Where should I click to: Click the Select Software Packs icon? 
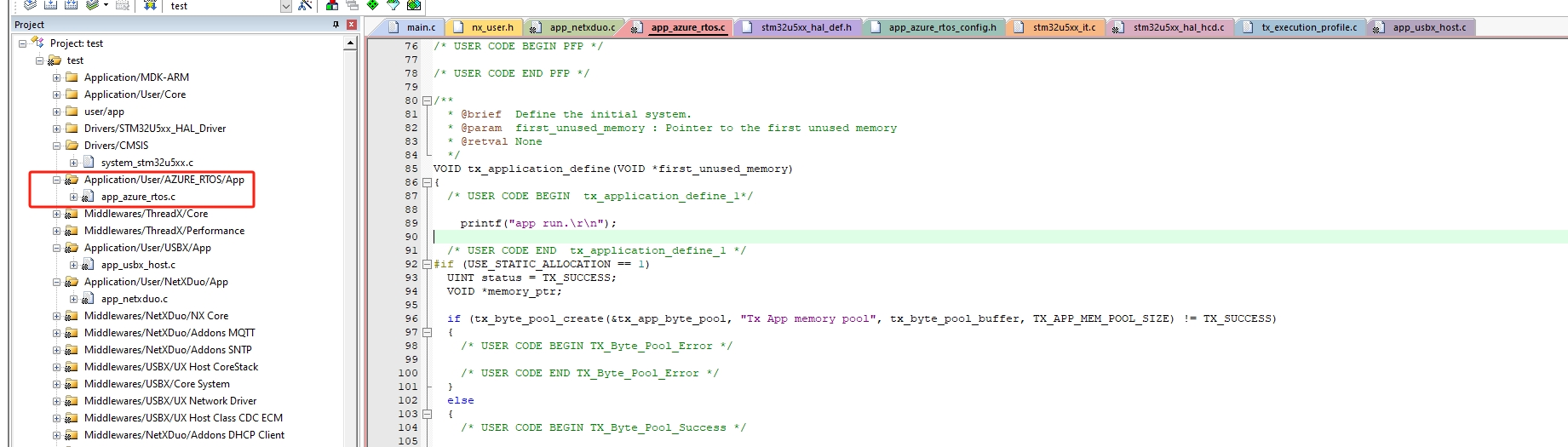click(x=393, y=5)
